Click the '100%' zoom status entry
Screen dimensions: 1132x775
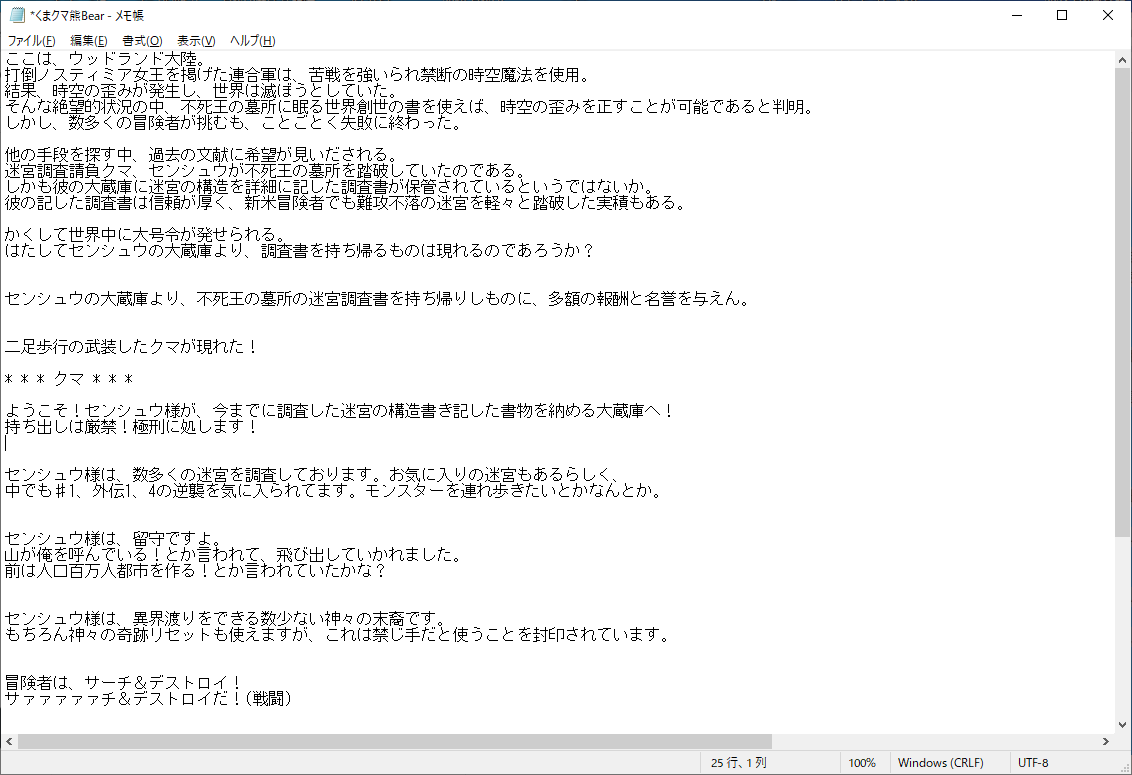(862, 763)
